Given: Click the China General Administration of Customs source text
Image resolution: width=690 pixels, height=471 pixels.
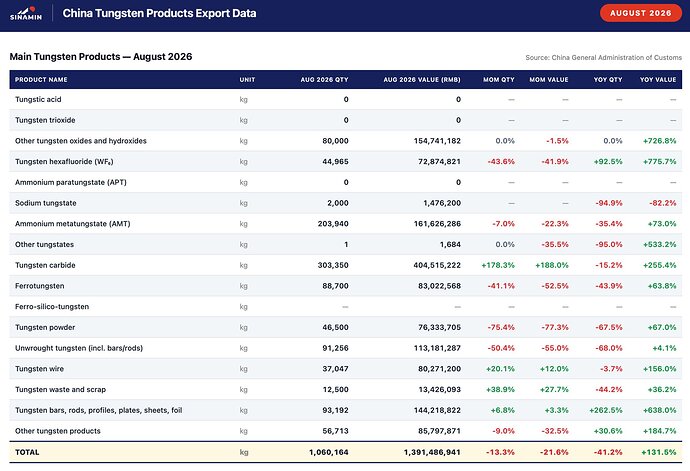Looking at the screenshot, I should [603, 58].
